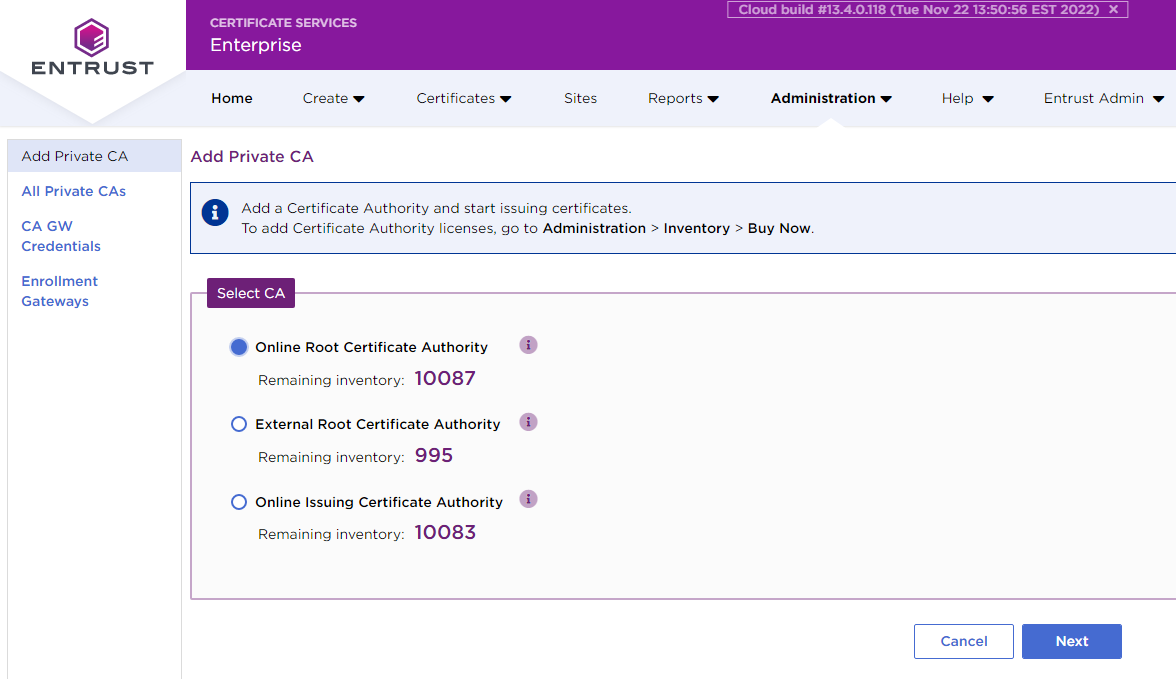
Task: Select Online Root Certificate Authority option
Action: [239, 347]
